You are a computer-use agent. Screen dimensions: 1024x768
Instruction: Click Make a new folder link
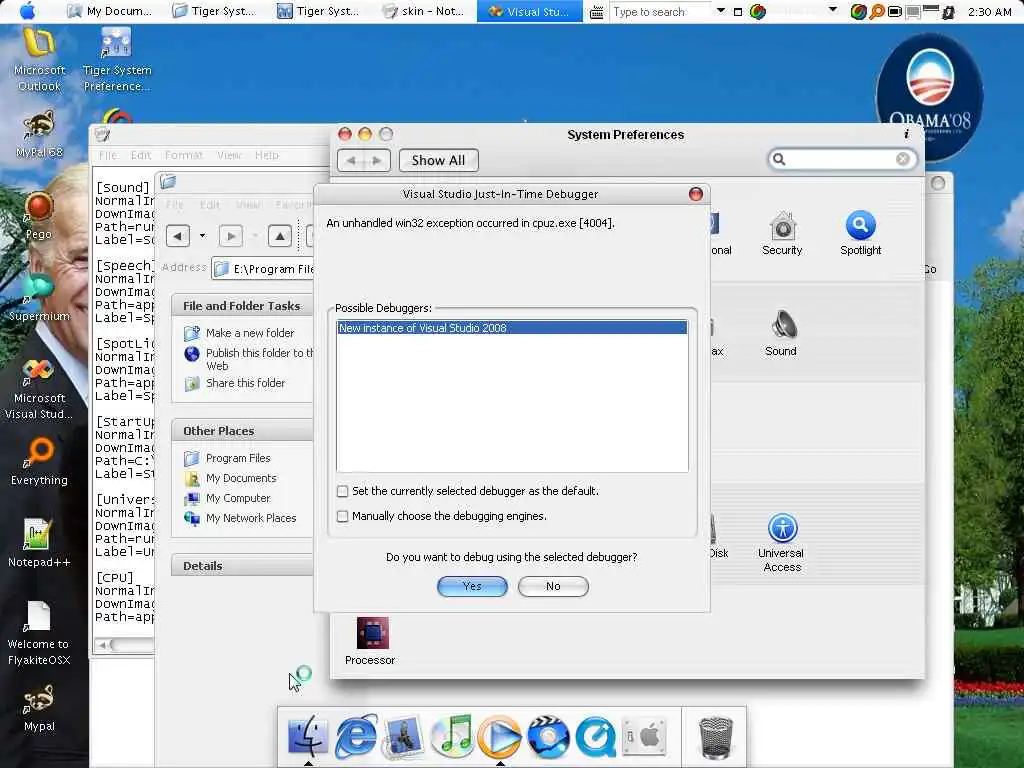click(x=250, y=333)
